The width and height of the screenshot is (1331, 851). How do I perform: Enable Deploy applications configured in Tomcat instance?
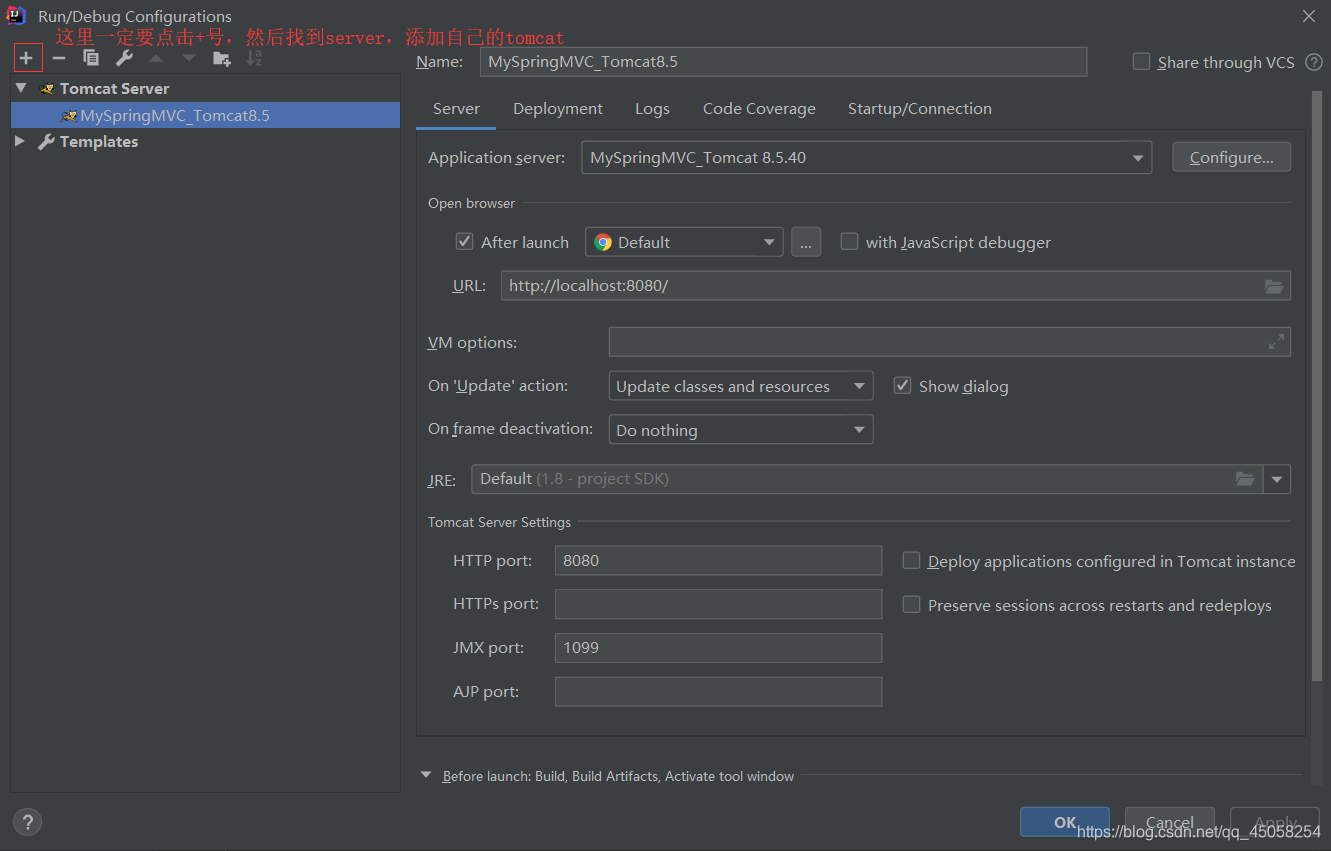[x=911, y=561]
